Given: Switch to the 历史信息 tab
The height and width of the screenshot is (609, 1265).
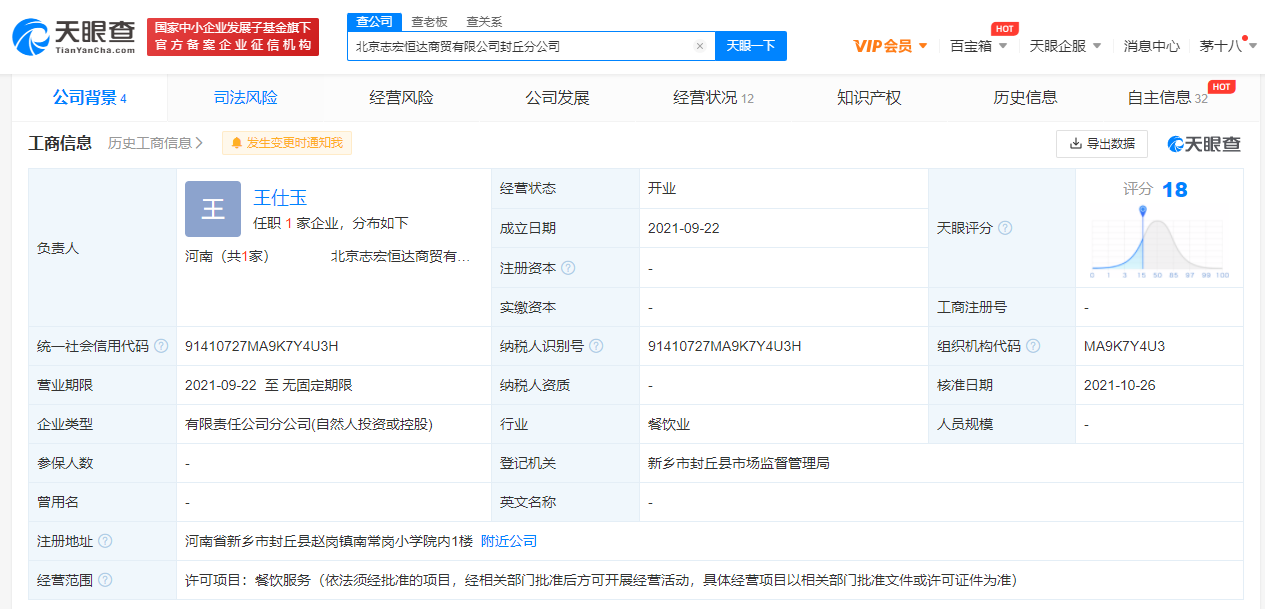Looking at the screenshot, I should click(1025, 98).
